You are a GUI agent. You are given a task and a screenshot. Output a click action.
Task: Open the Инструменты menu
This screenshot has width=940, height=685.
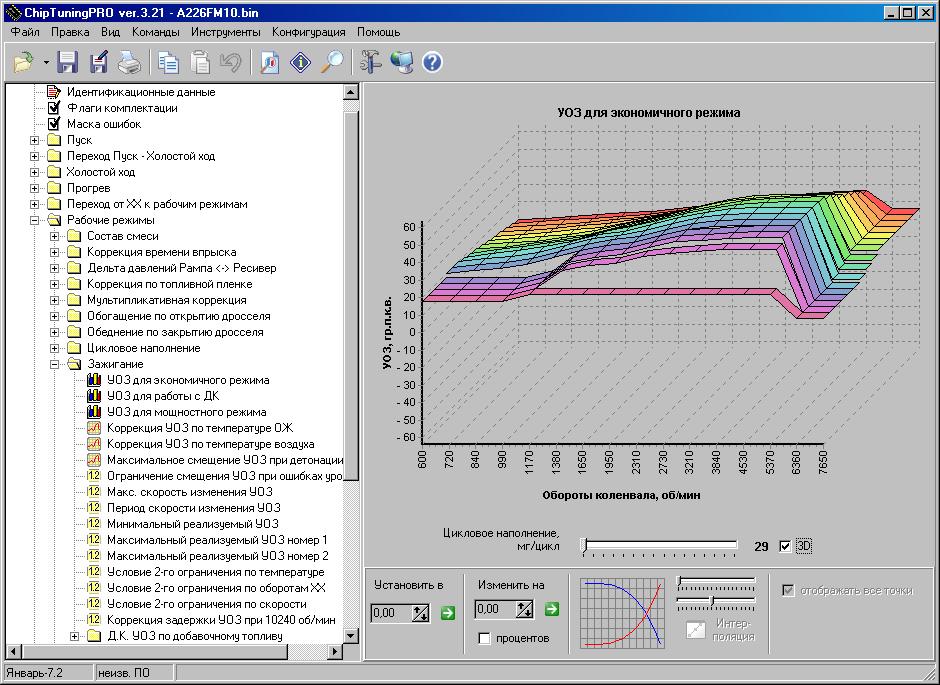click(x=225, y=32)
